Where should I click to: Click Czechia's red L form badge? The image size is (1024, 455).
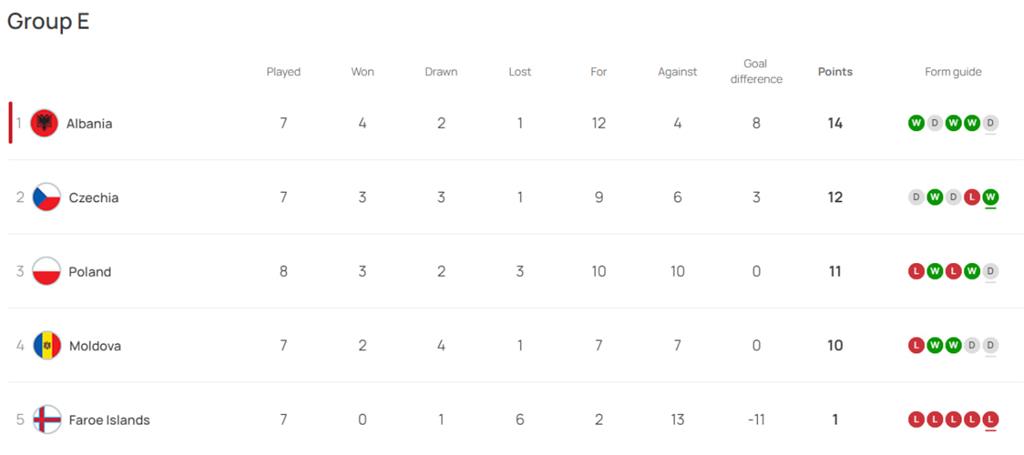point(972,198)
